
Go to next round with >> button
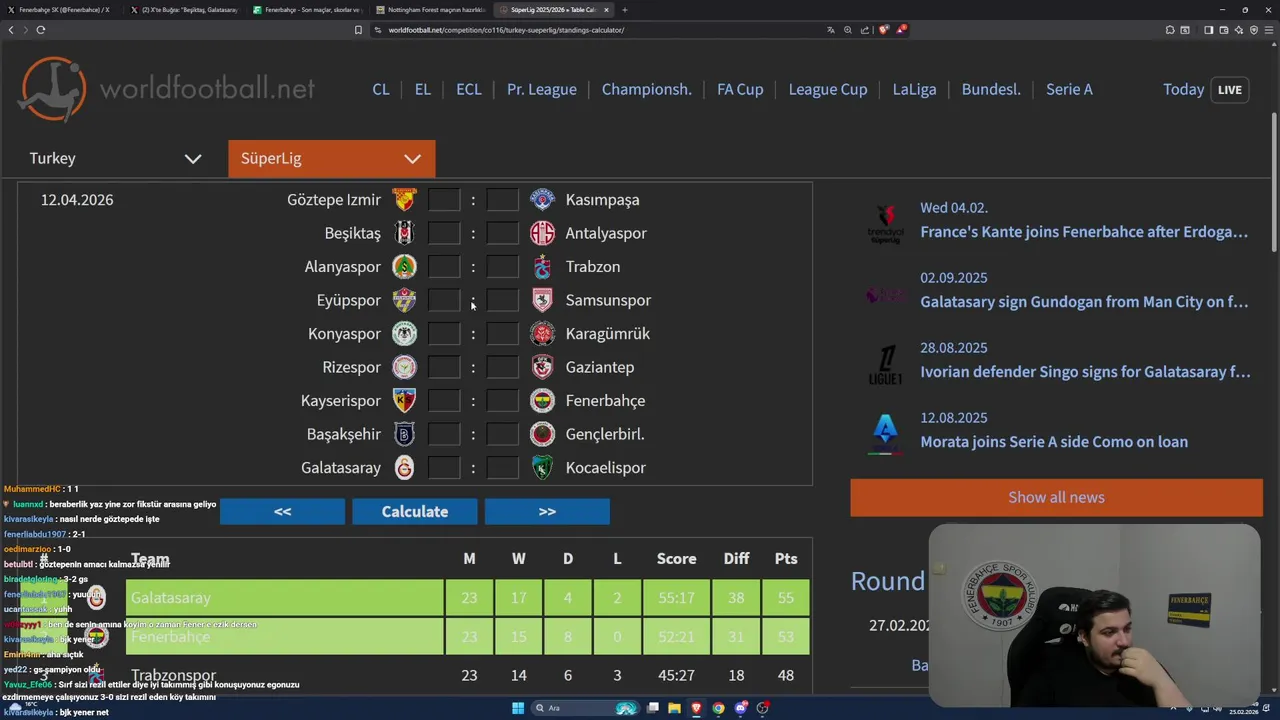pos(547,511)
